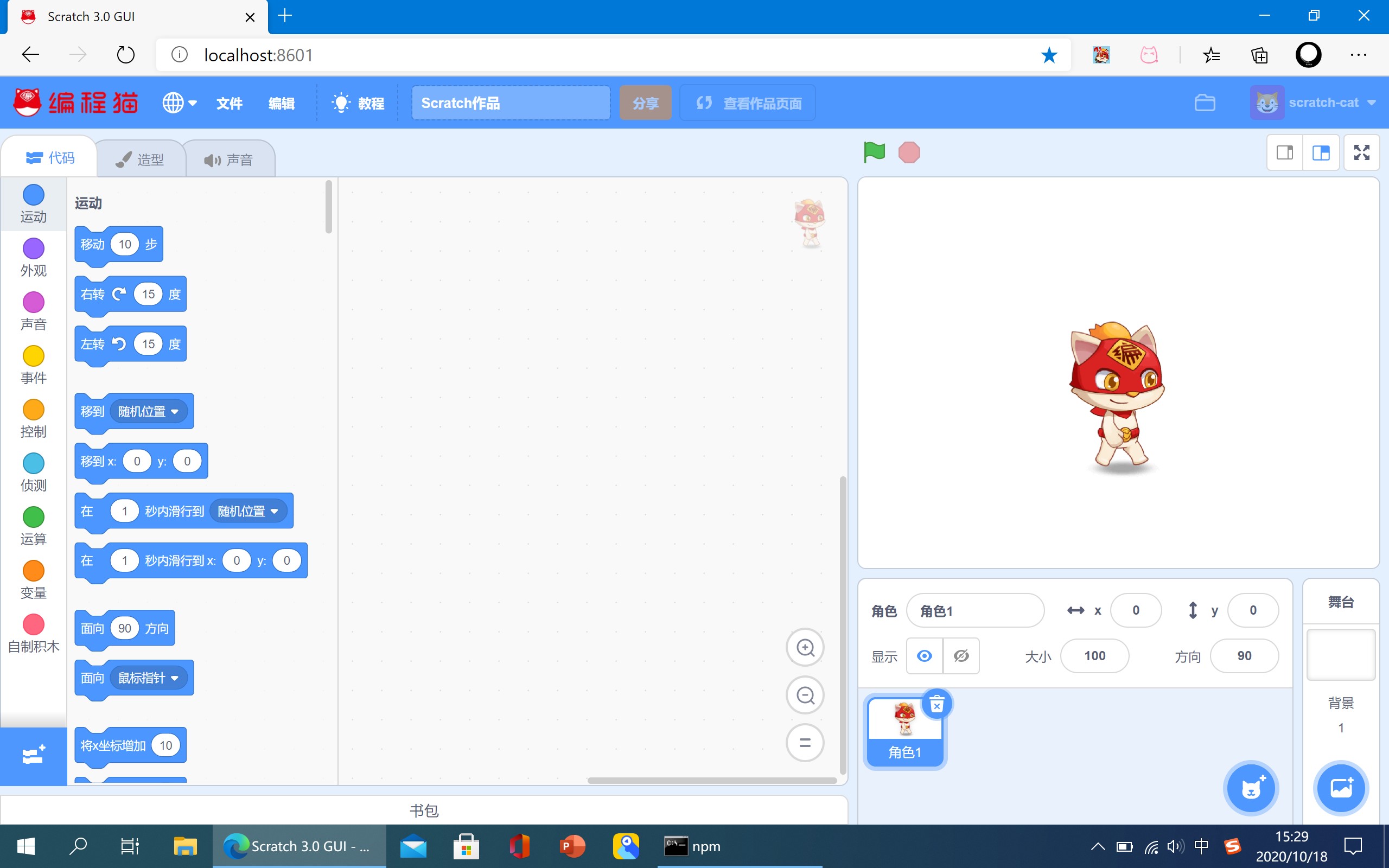This screenshot has height=868, width=1389.
Task: Click the 编程猫 logo
Action: point(76,103)
